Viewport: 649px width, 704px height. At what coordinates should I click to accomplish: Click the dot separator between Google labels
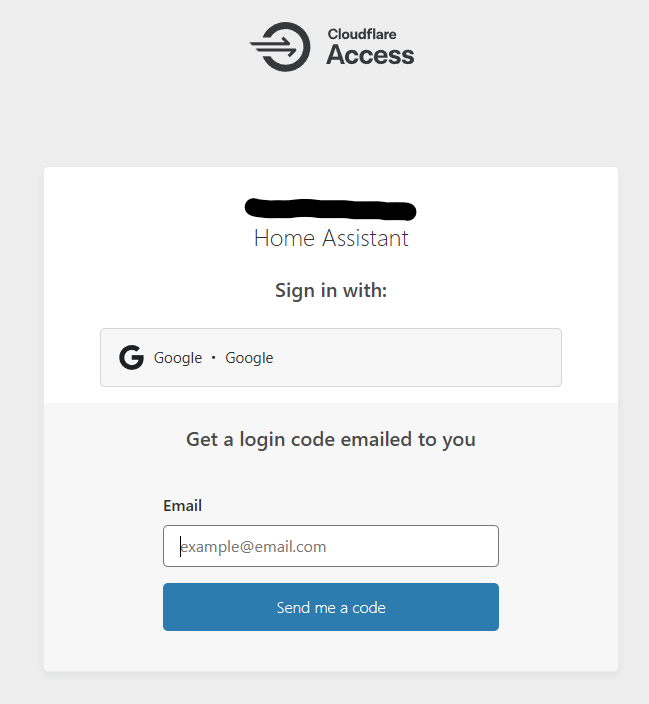coord(213,358)
